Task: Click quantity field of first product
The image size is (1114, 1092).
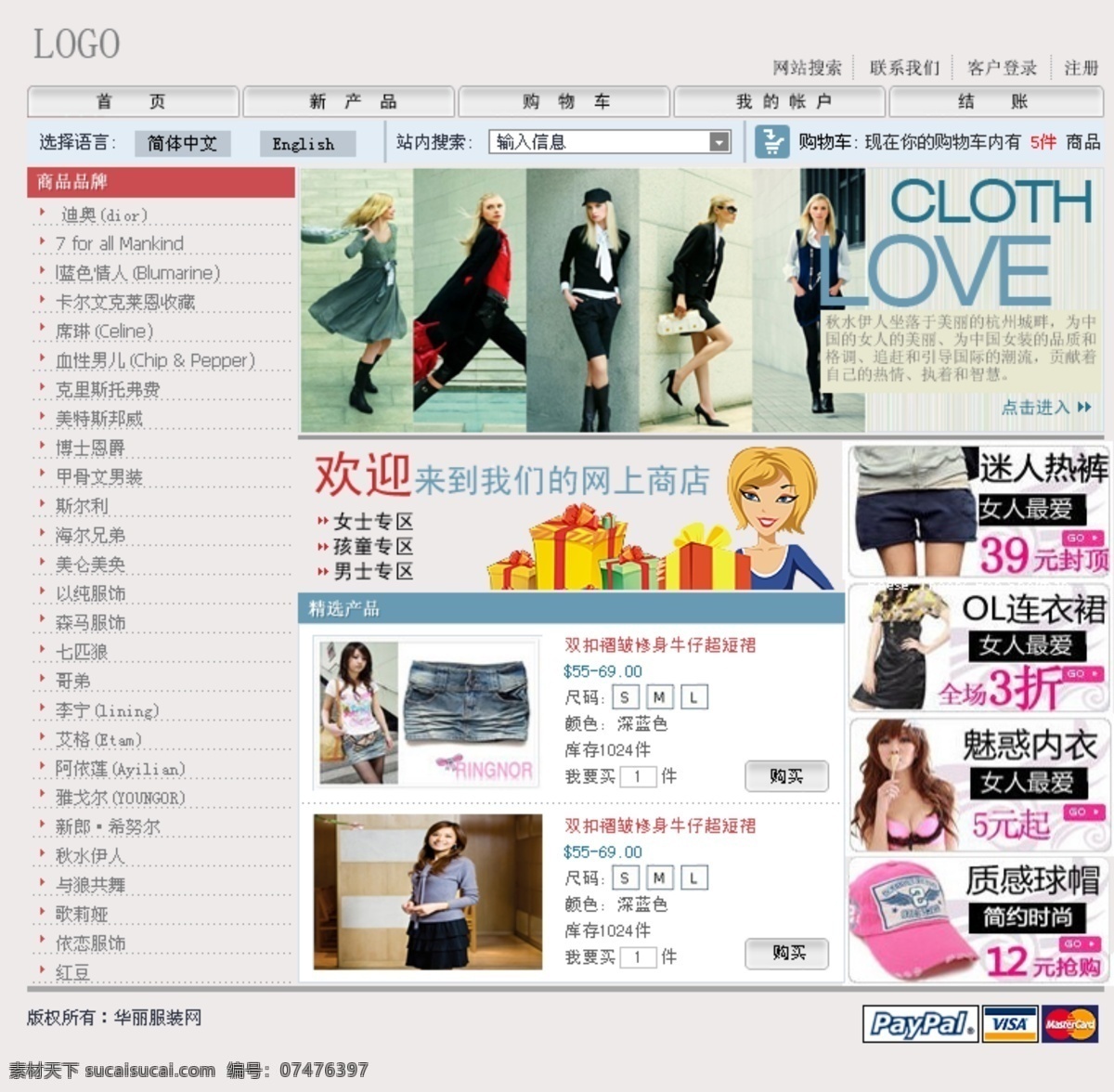Action: pyautogui.click(x=638, y=776)
